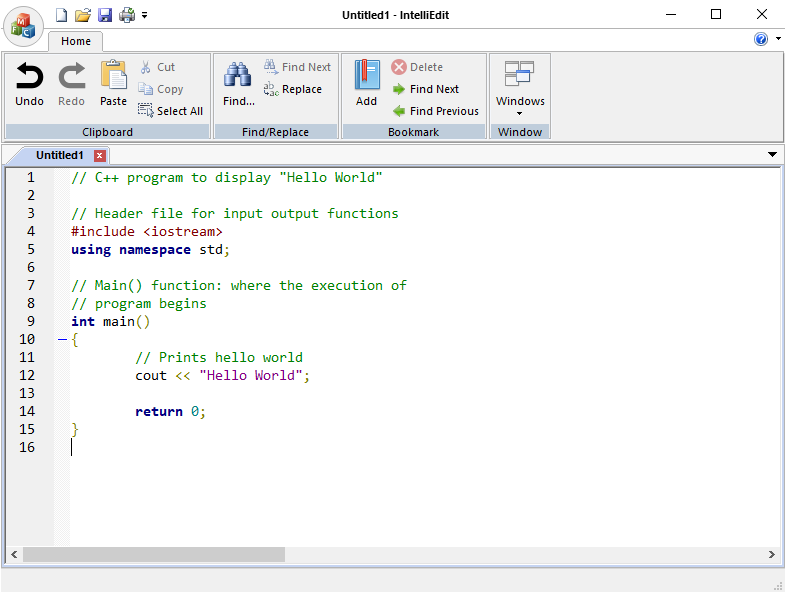Expand the quick access toolbar customize arrow
This screenshot has height=593, width=786.
click(144, 16)
